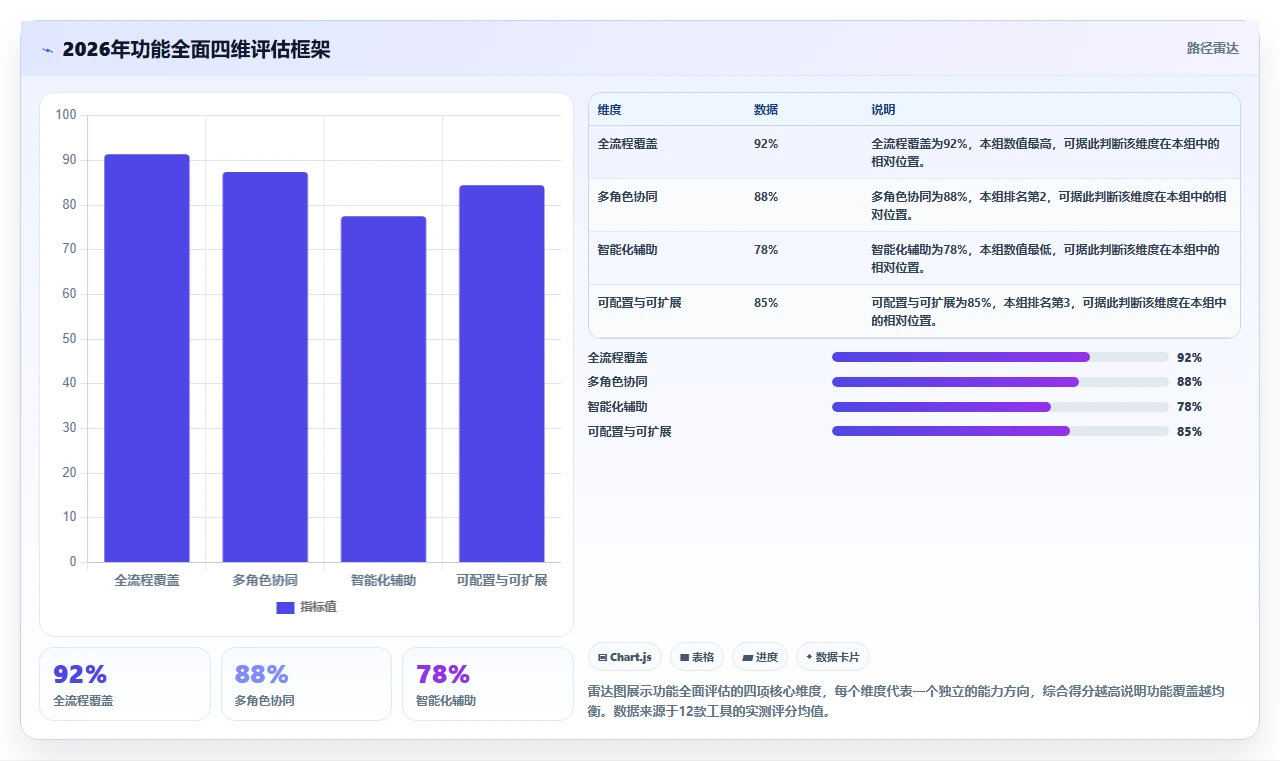This screenshot has width=1280, height=761.
Task: Select the 多角色协同 cell in the table
Action: pyautogui.click(x=628, y=197)
